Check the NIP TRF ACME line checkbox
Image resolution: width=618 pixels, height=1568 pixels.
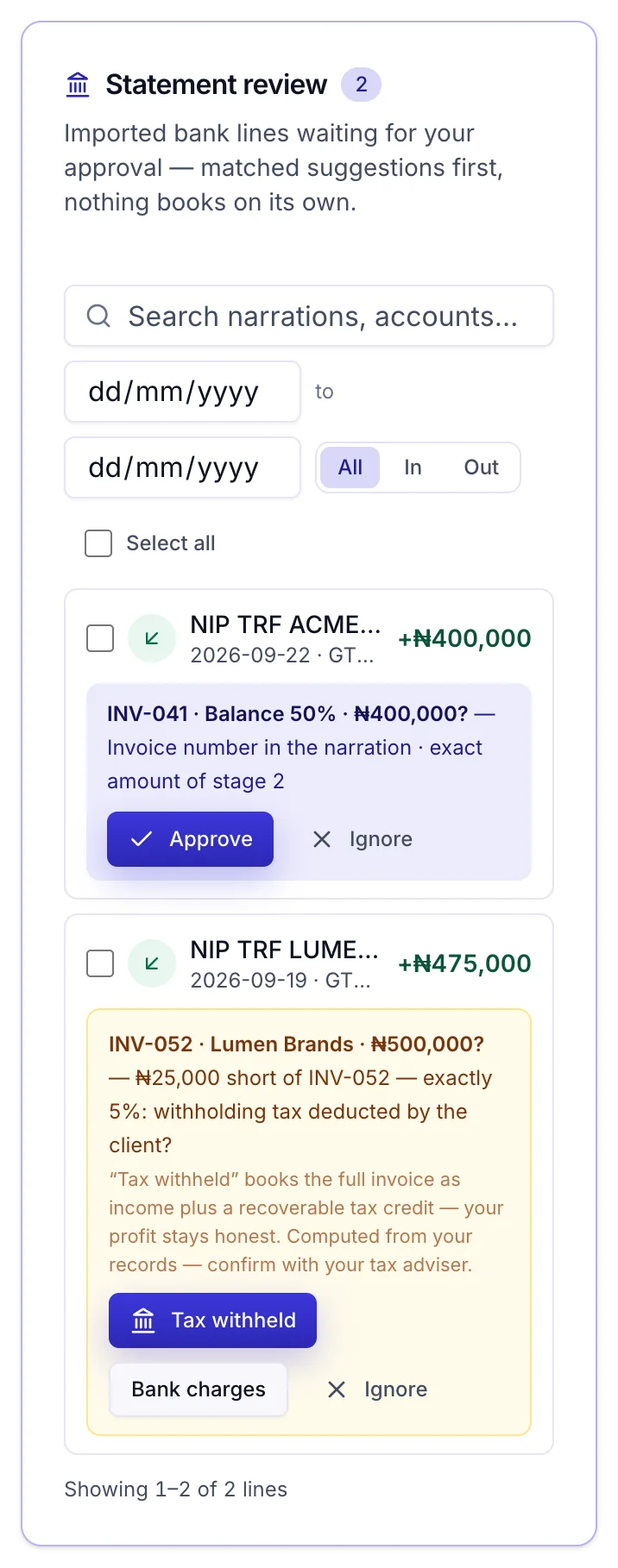point(100,638)
